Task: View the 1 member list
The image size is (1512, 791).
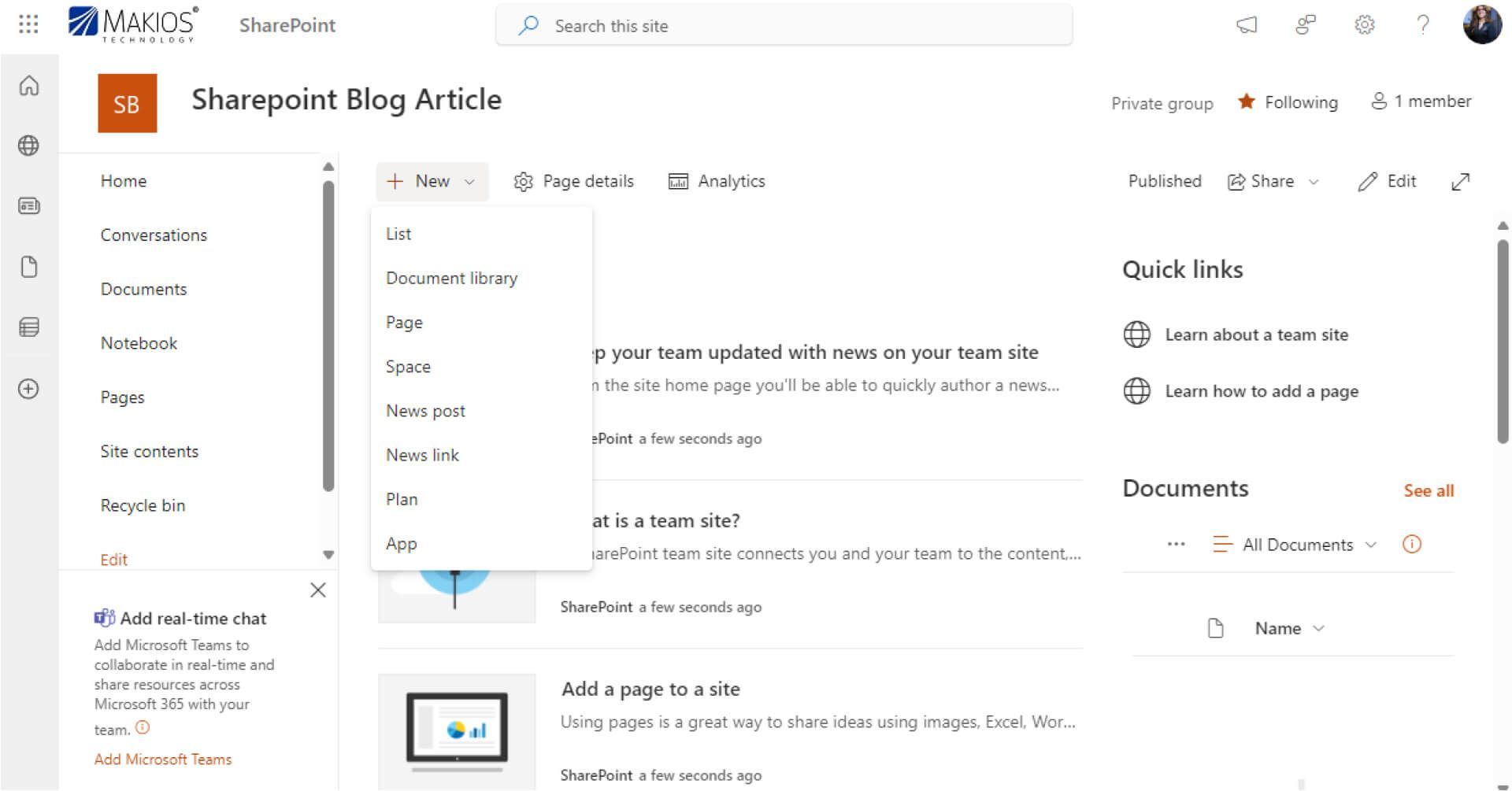Action: click(x=1421, y=102)
